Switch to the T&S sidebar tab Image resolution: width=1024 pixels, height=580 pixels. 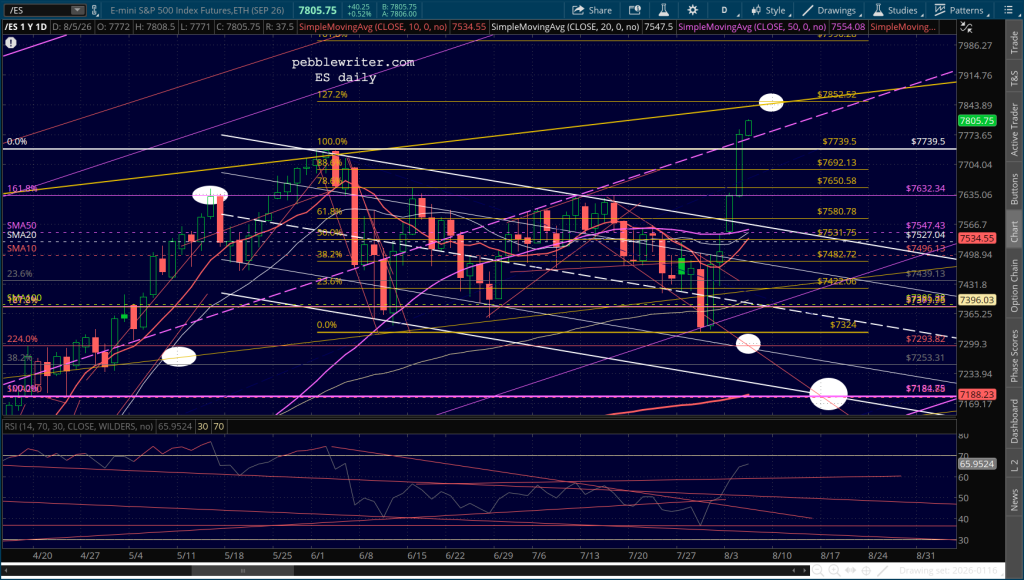pos(1014,78)
